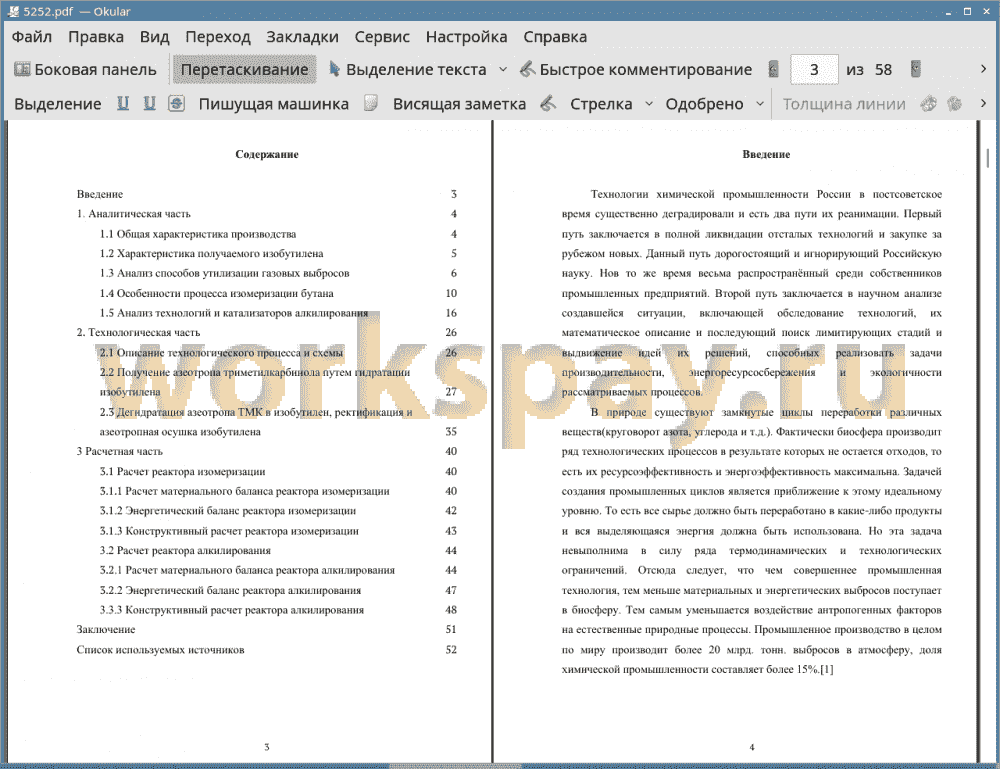The image size is (1000, 769).
Task: Click the total pages label 58
Action: pyautogui.click(x=883, y=70)
